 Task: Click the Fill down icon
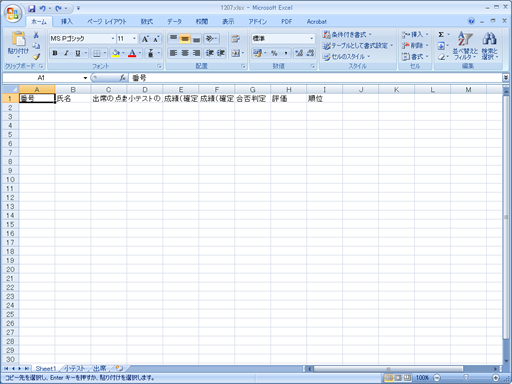click(x=441, y=46)
